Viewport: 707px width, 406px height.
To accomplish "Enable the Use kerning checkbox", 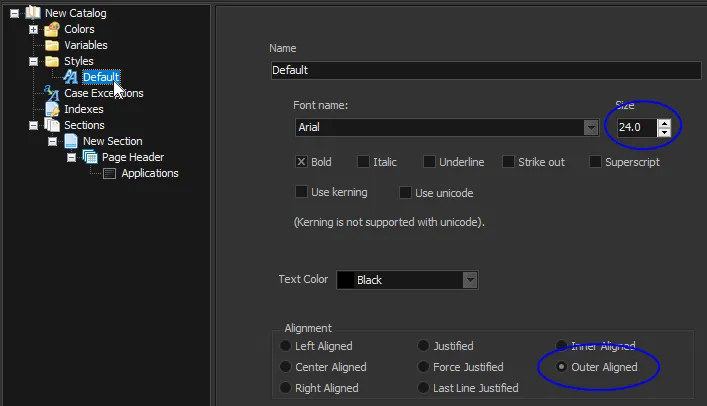I will click(x=301, y=192).
